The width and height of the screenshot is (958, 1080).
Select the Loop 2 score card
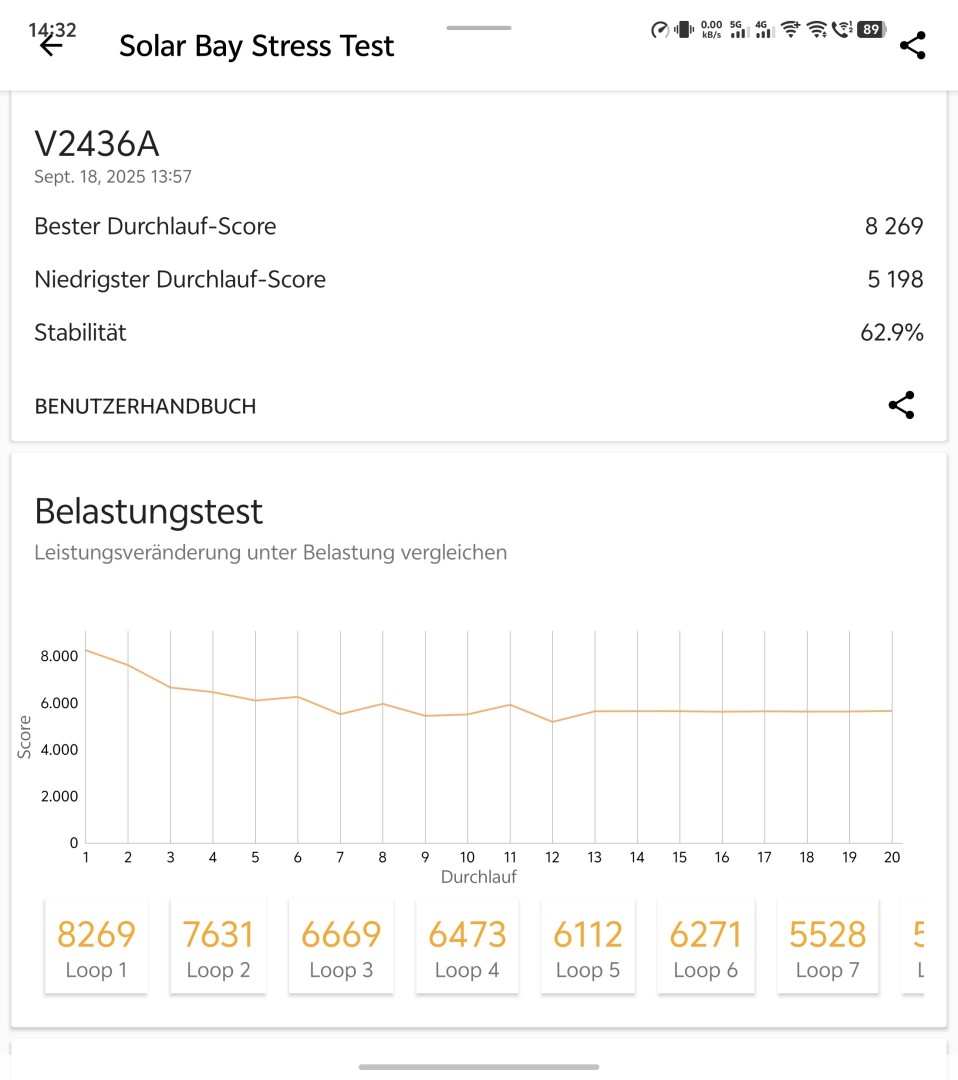pyautogui.click(x=218, y=946)
